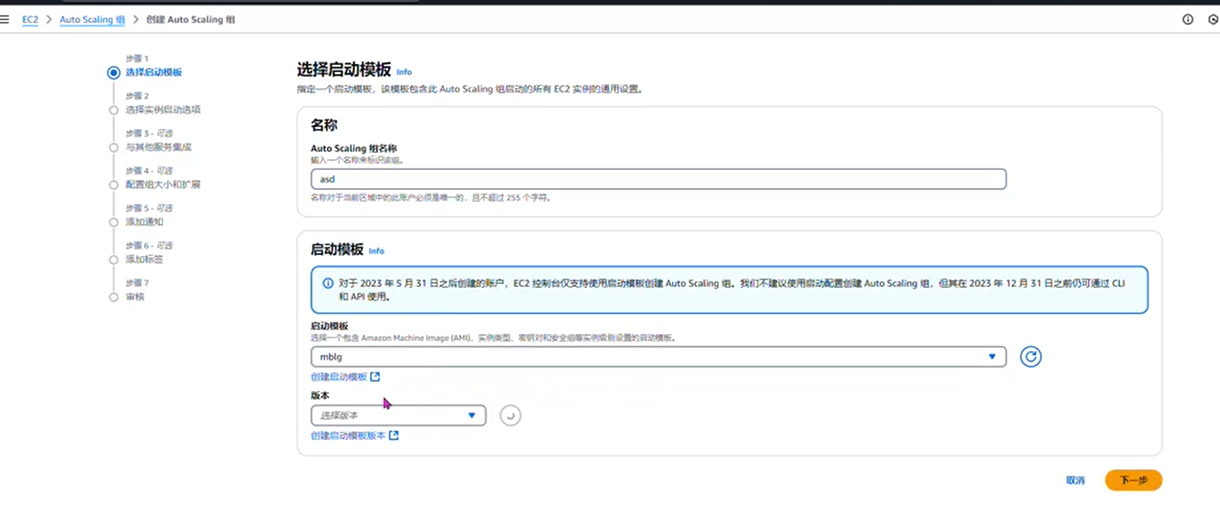Screen dimensions: 1220x531
Task: Click the EC2 breadcrumb link
Action: [30, 19]
